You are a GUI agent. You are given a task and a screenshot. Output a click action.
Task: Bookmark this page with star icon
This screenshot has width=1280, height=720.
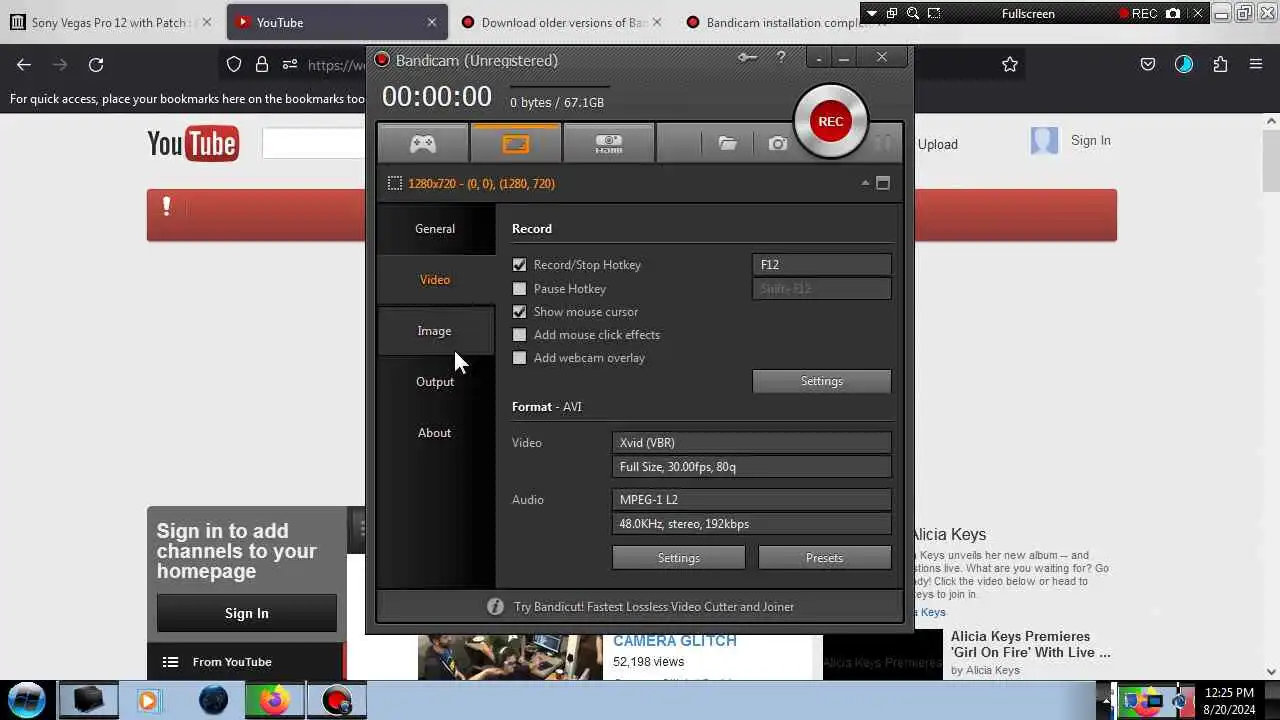(1010, 64)
